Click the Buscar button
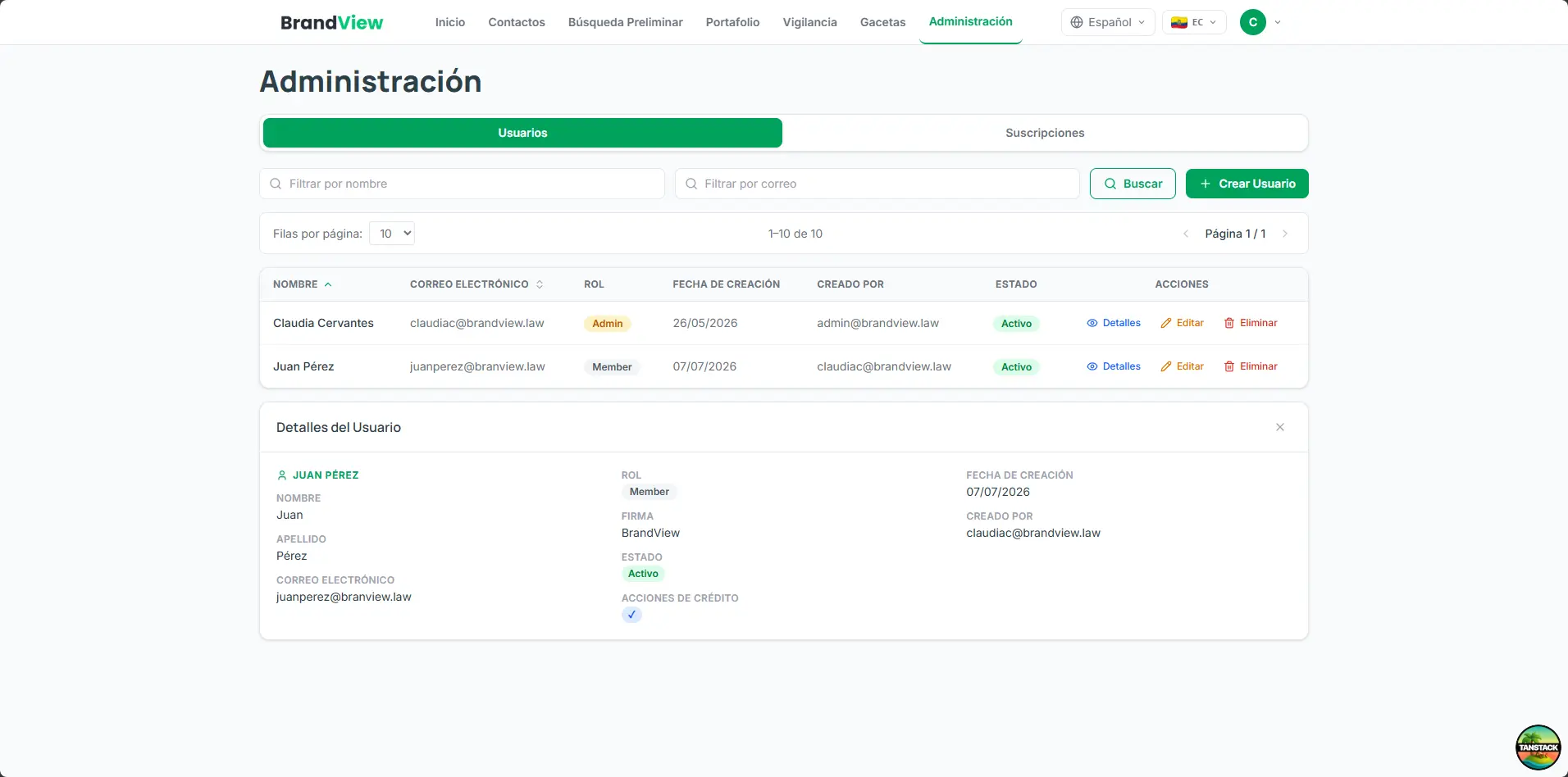 1133,184
